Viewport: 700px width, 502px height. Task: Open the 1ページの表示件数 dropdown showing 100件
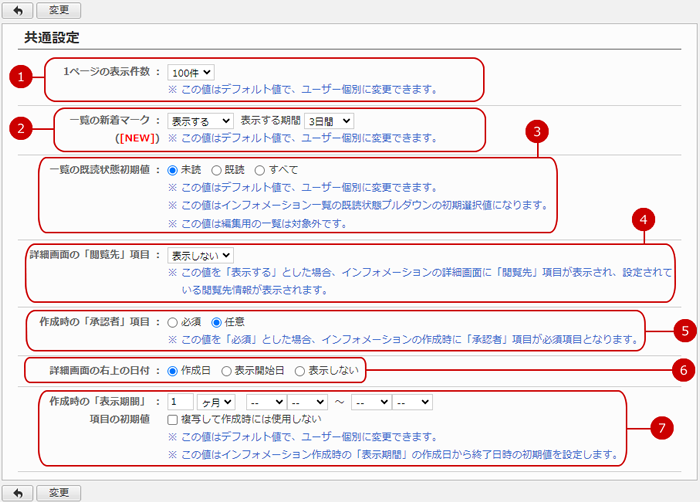pyautogui.click(x=191, y=72)
